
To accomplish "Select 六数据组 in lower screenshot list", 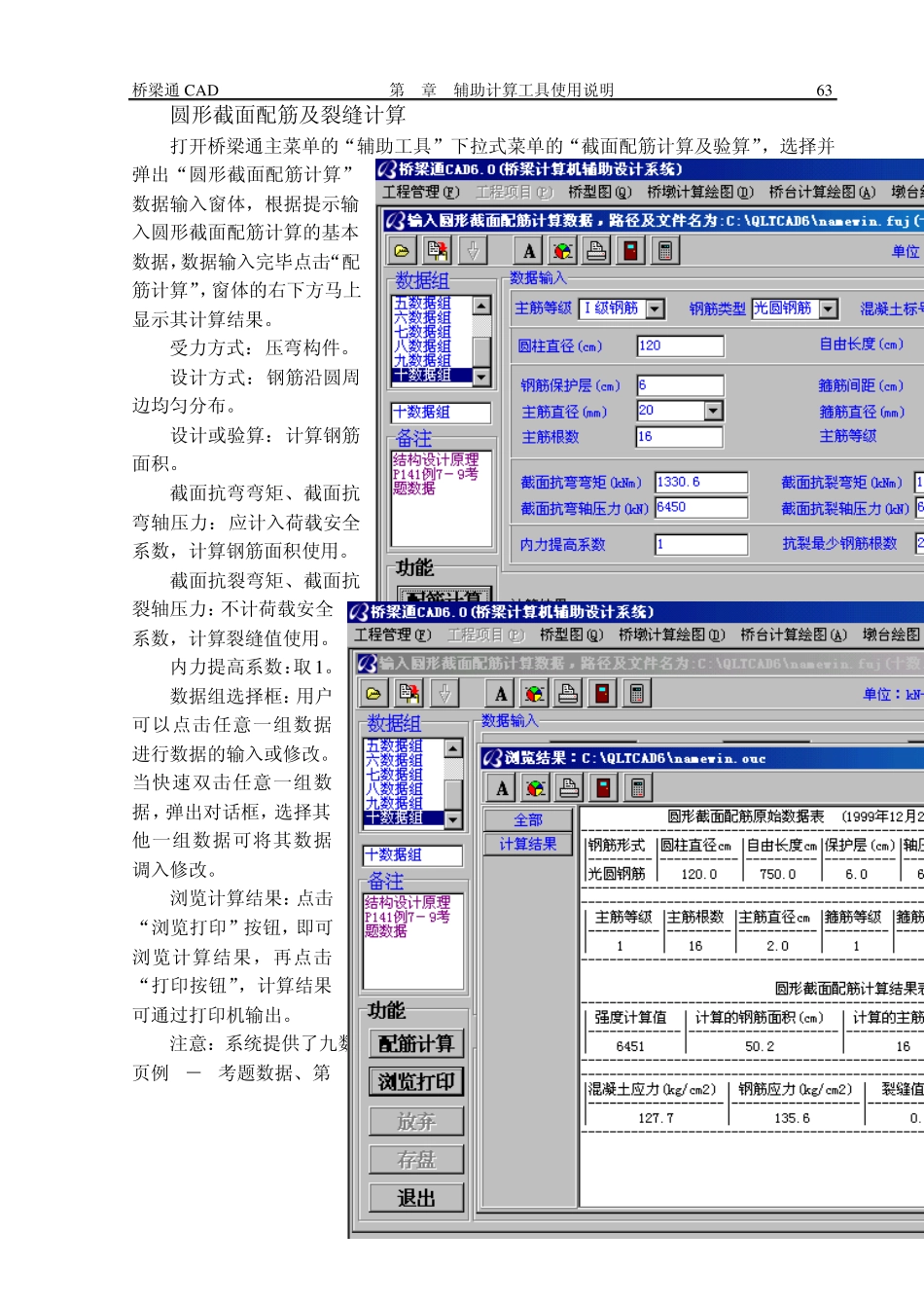I will pyautogui.click(x=394, y=760).
